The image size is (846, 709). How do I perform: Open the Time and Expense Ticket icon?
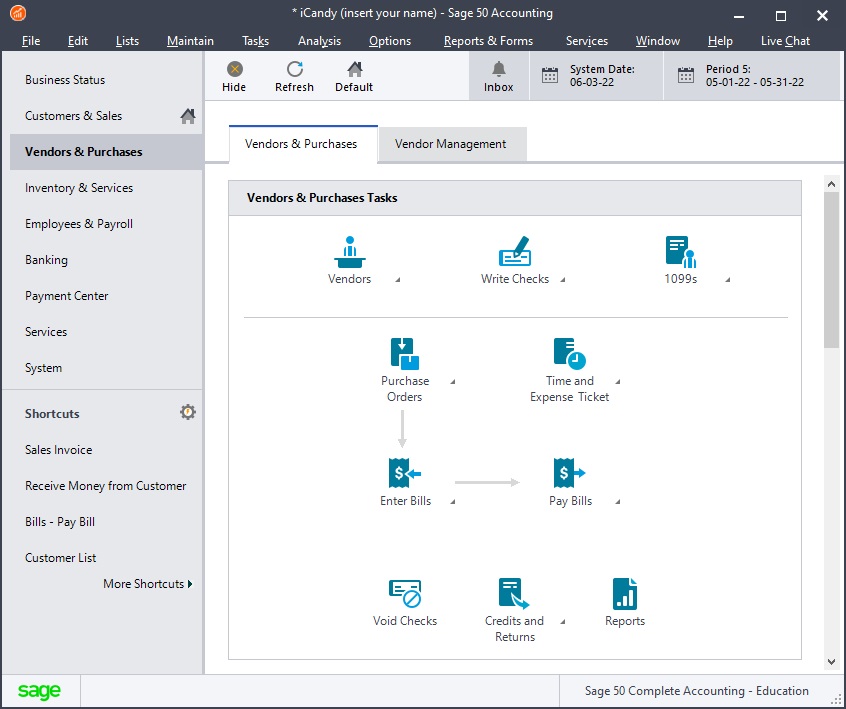pos(569,353)
